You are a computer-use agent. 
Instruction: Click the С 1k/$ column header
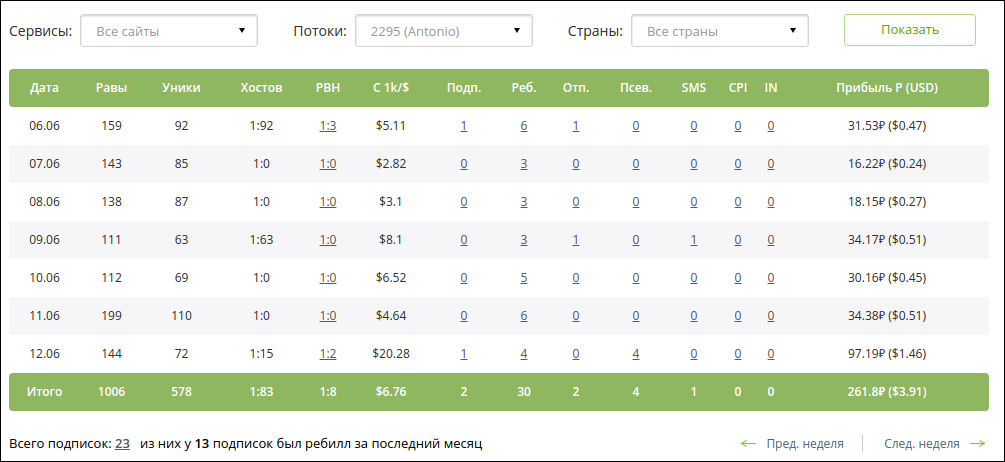pos(390,88)
